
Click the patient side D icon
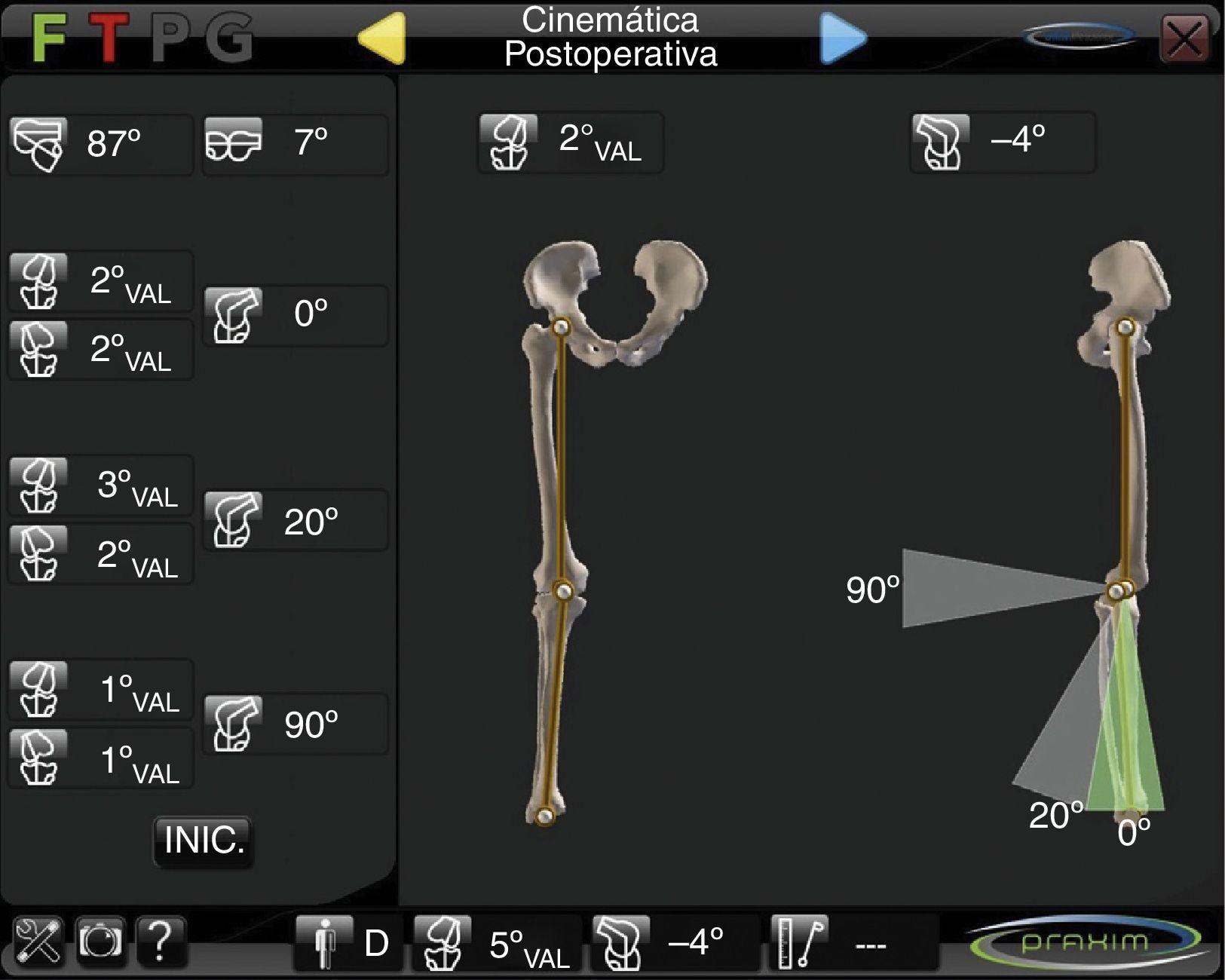324,943
